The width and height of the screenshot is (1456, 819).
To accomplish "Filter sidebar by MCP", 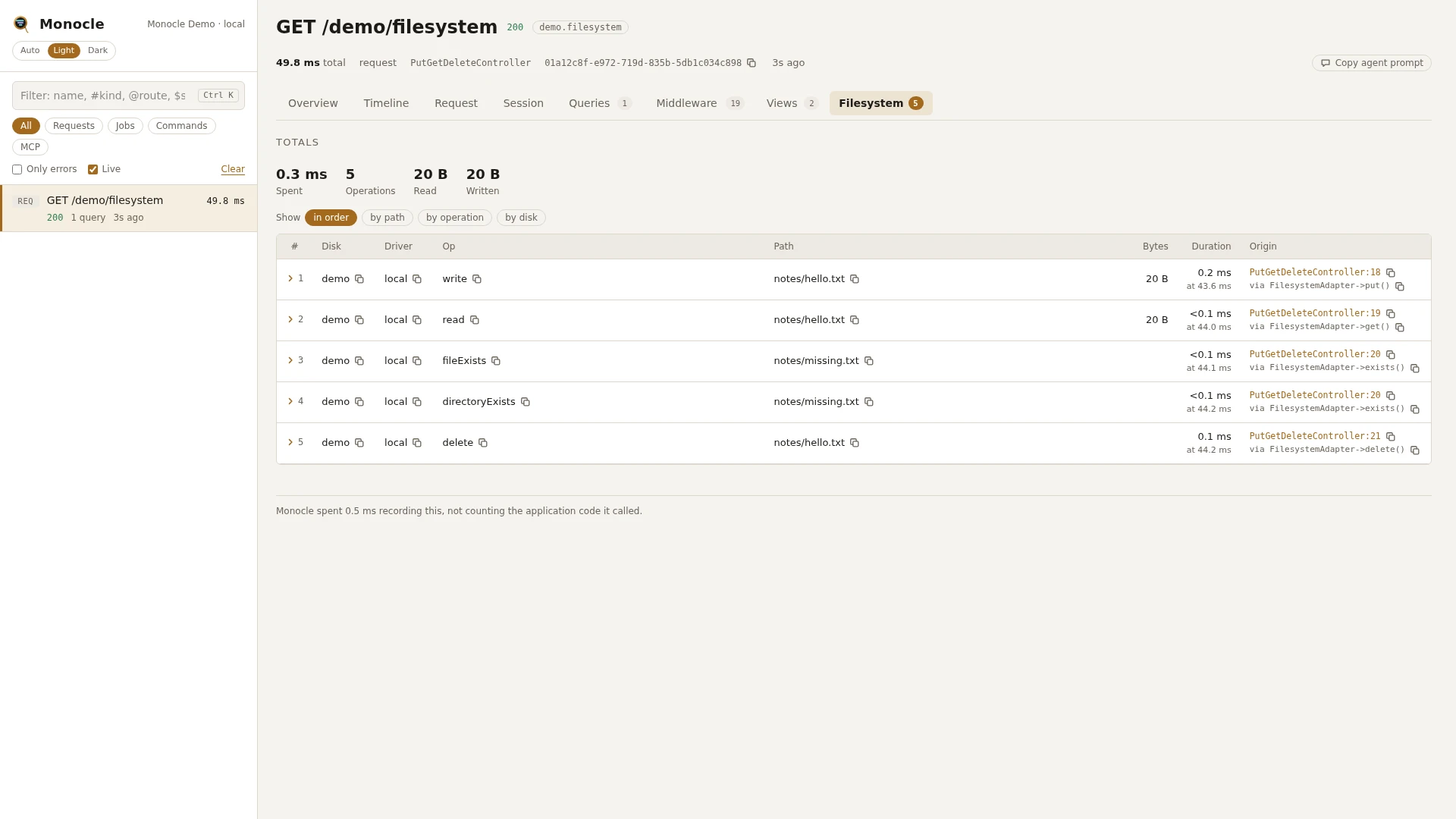I will coord(30,147).
